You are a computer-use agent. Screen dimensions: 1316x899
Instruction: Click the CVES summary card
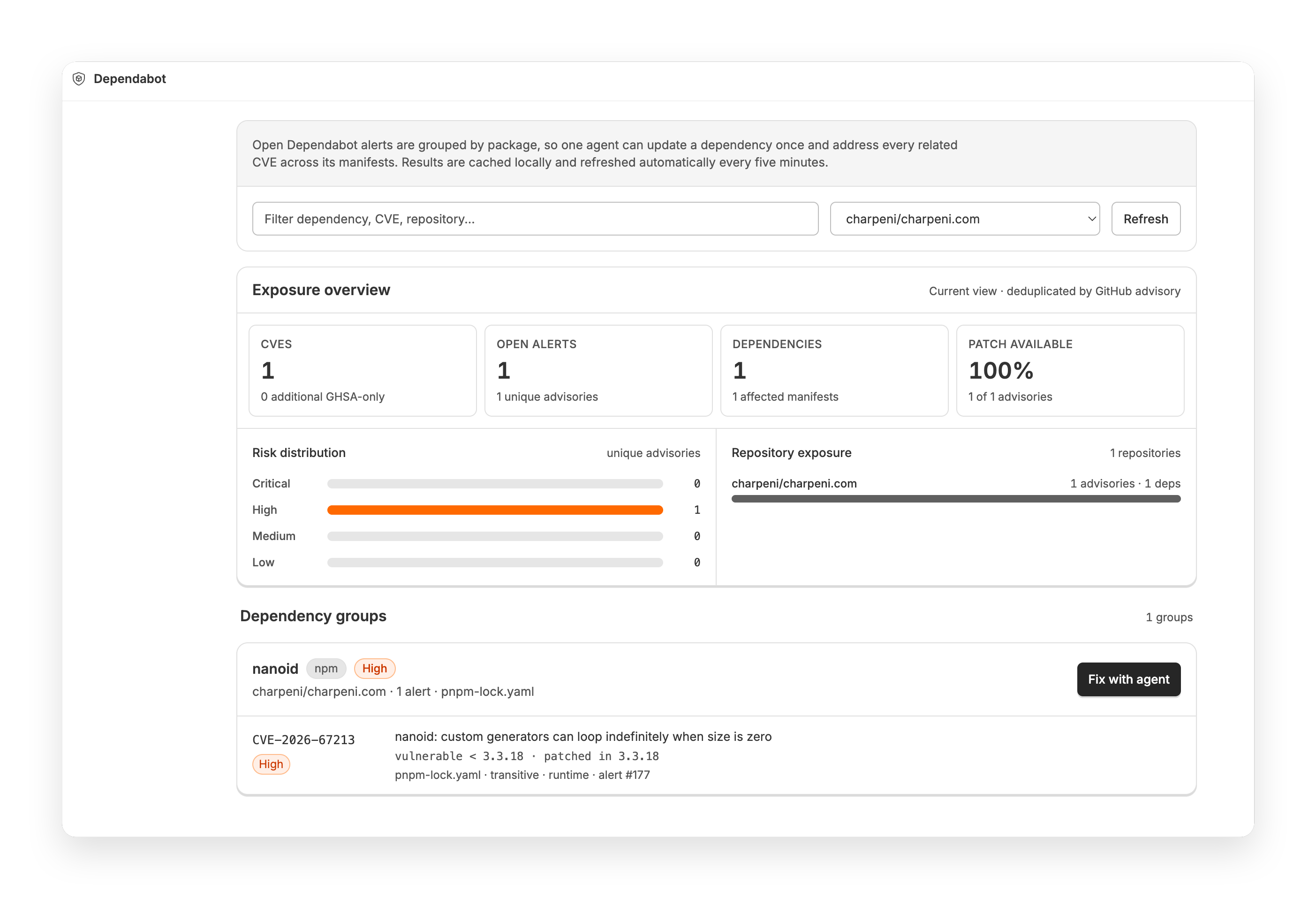363,371
